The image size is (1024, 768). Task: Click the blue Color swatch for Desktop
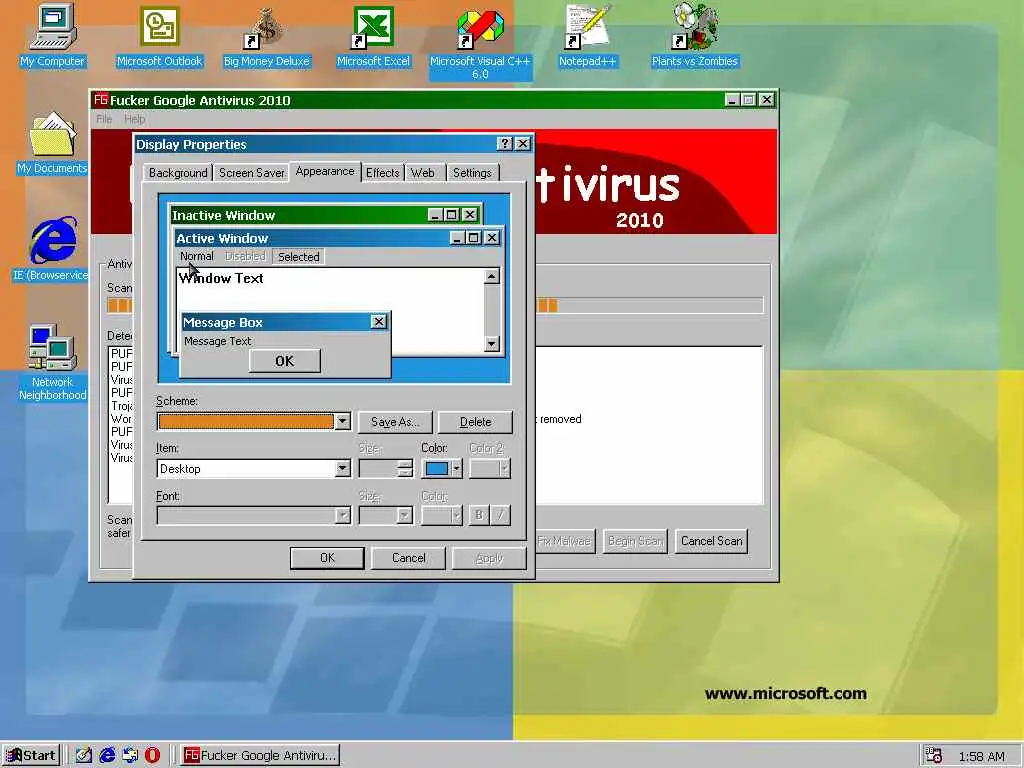[x=437, y=468]
